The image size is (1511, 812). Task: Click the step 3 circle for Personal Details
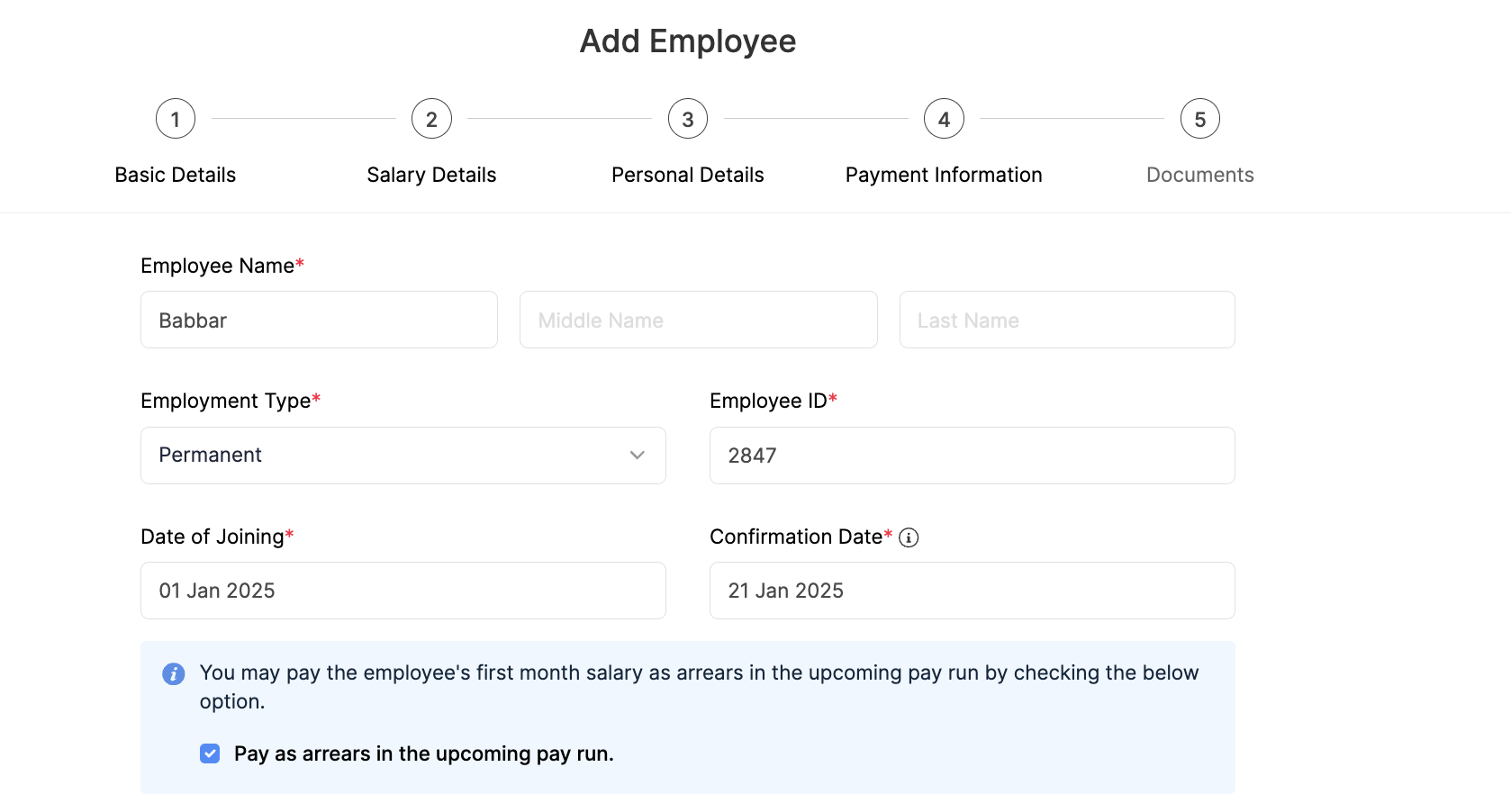pos(687,117)
